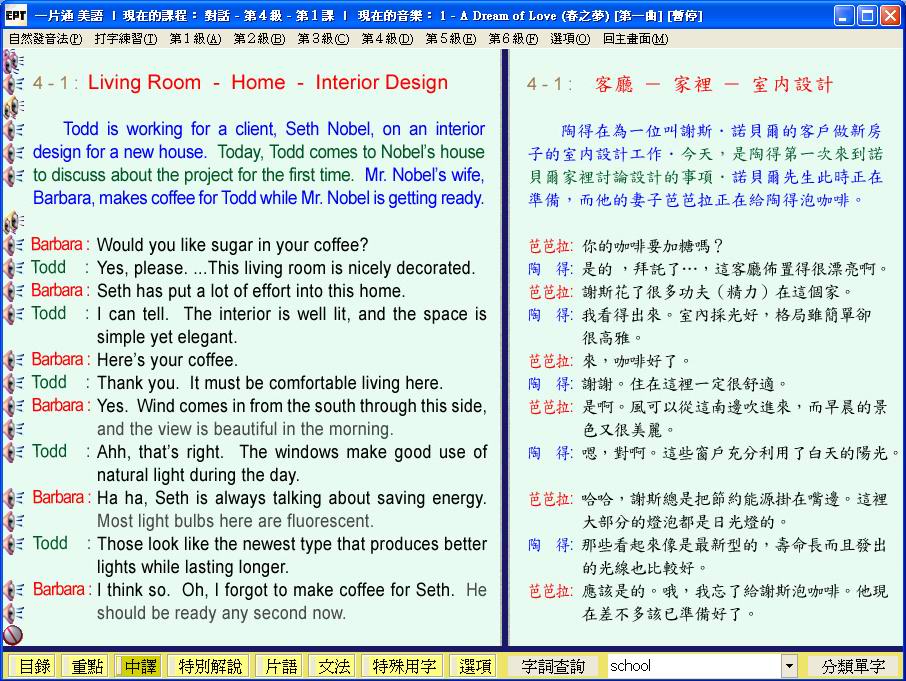This screenshot has width=906, height=681.
Task: Play audio for 'I think so' line
Action: pos(14,590)
